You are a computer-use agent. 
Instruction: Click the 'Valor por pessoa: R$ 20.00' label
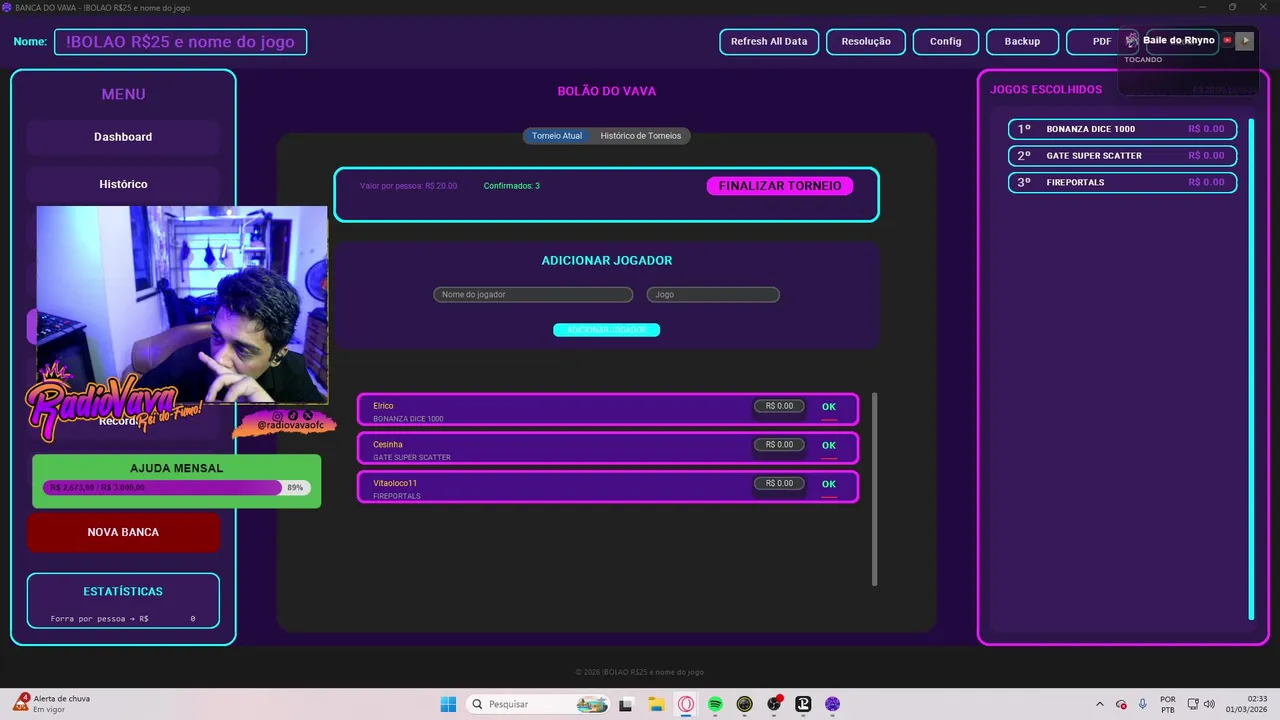click(408, 186)
